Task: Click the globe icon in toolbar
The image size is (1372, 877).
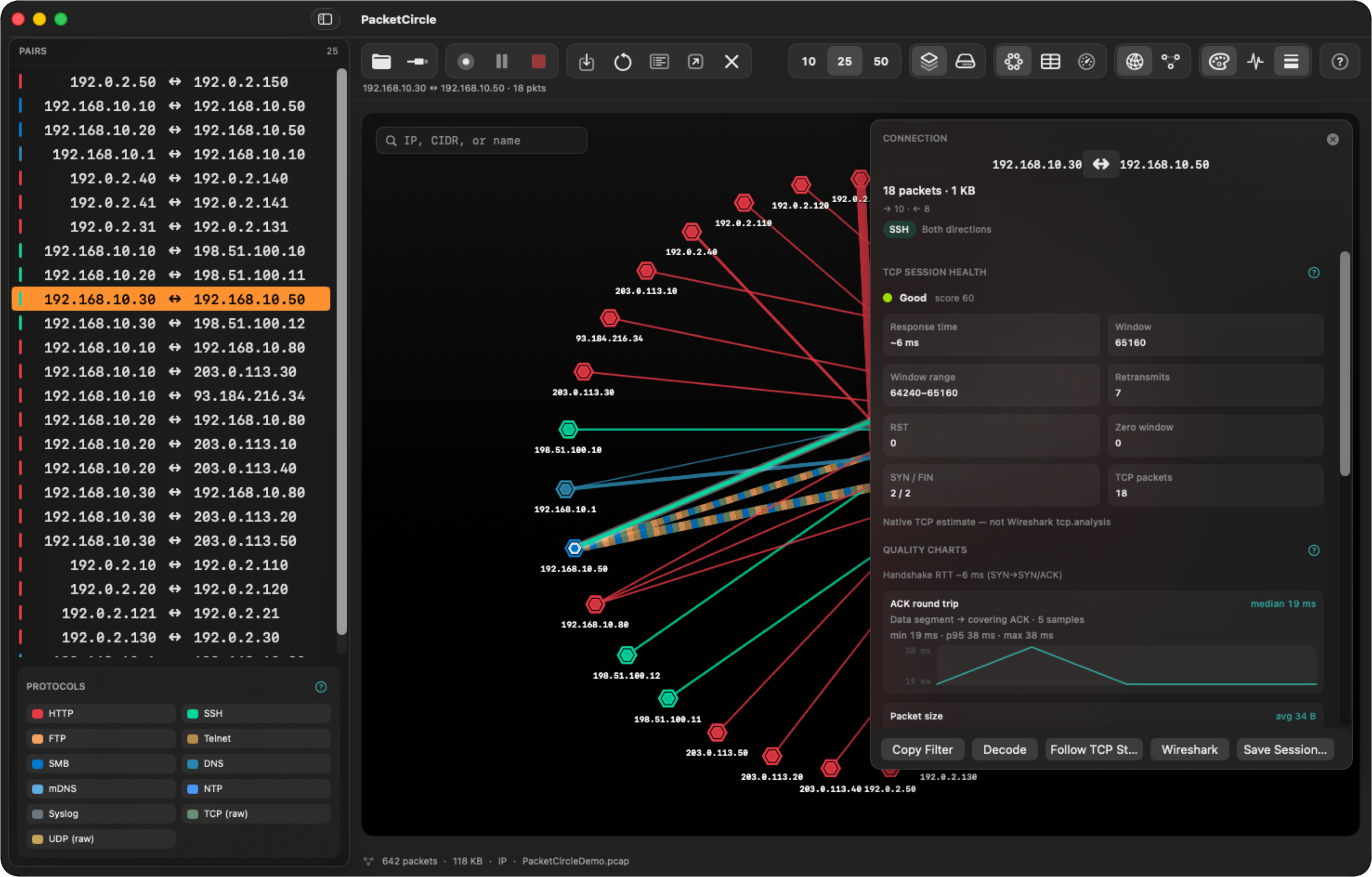Action: click(1135, 62)
